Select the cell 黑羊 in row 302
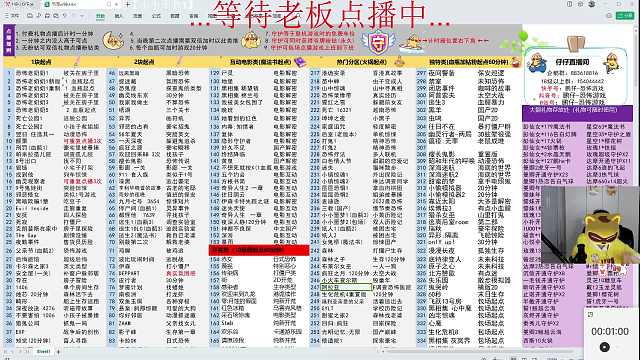This screenshot has width=640, height=360. pyautogui.click(x=435, y=110)
